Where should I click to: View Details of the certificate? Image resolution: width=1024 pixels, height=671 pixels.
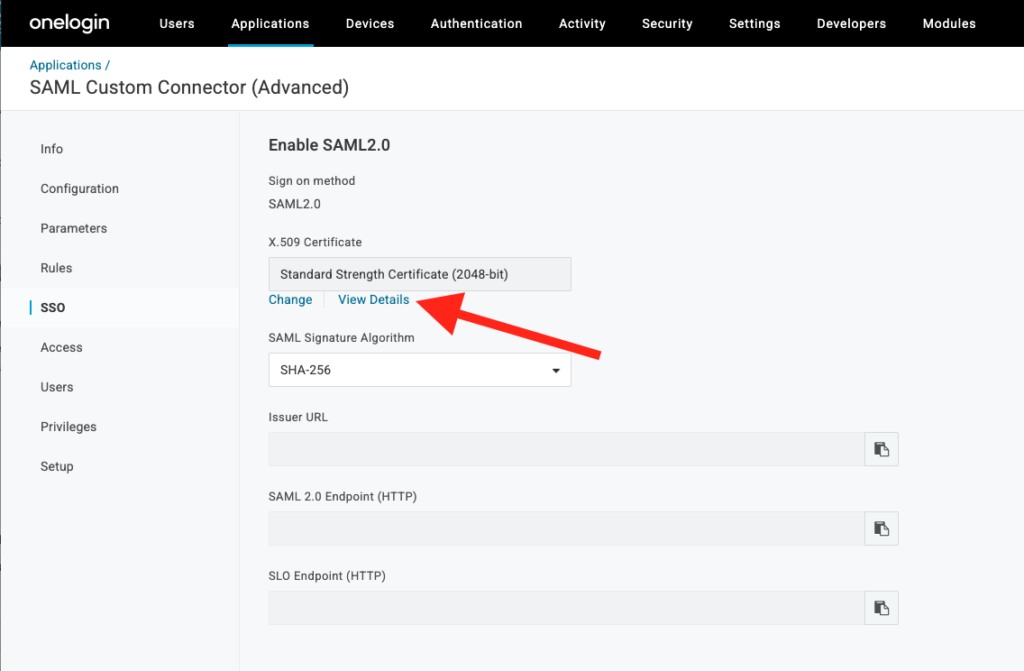(x=373, y=299)
